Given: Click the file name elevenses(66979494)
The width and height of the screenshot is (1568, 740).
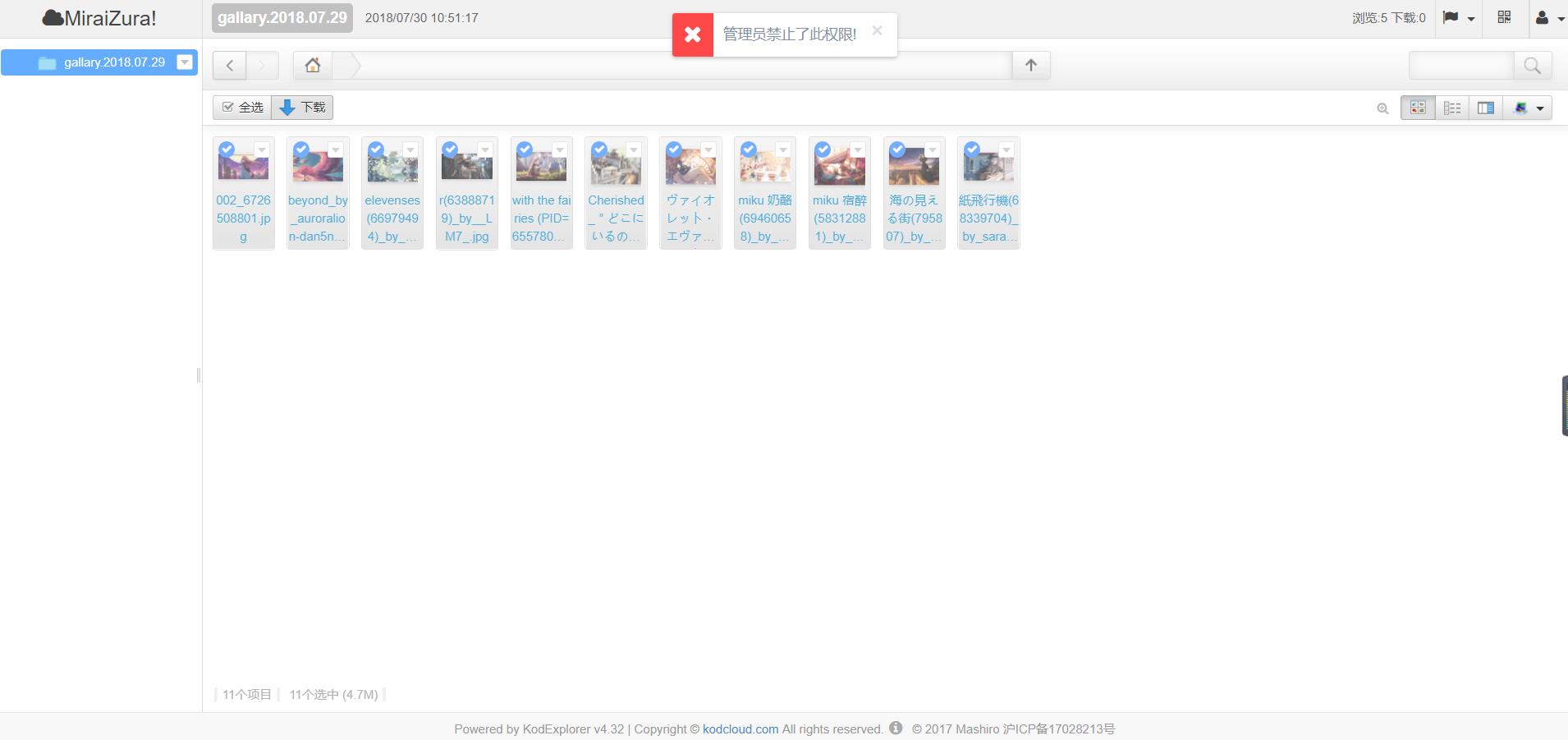Looking at the screenshot, I should pos(392,218).
